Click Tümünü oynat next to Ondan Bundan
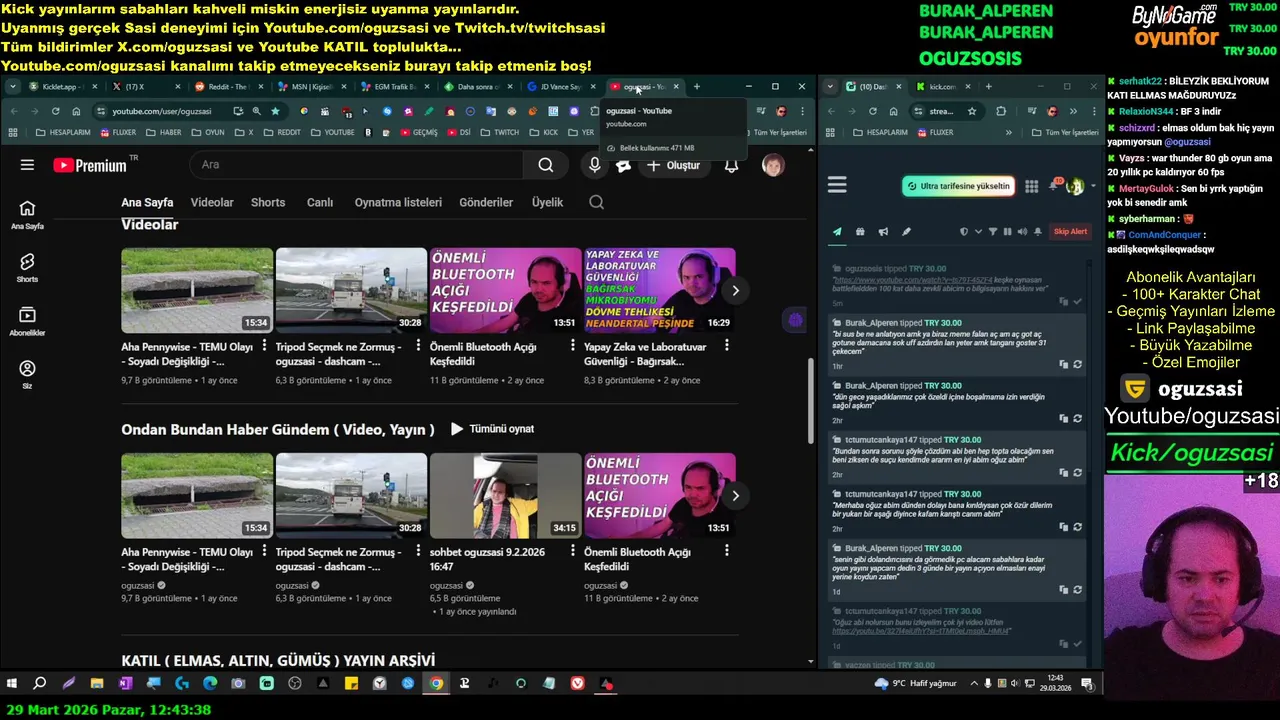 tap(492, 429)
